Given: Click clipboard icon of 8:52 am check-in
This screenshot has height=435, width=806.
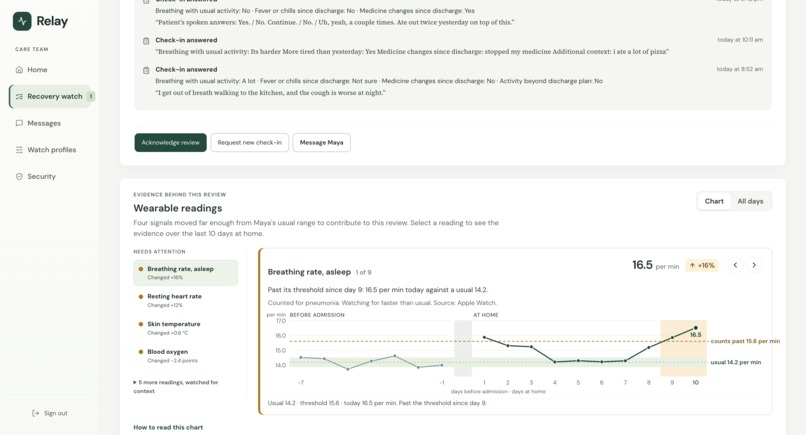Looking at the screenshot, I should 146,70.
